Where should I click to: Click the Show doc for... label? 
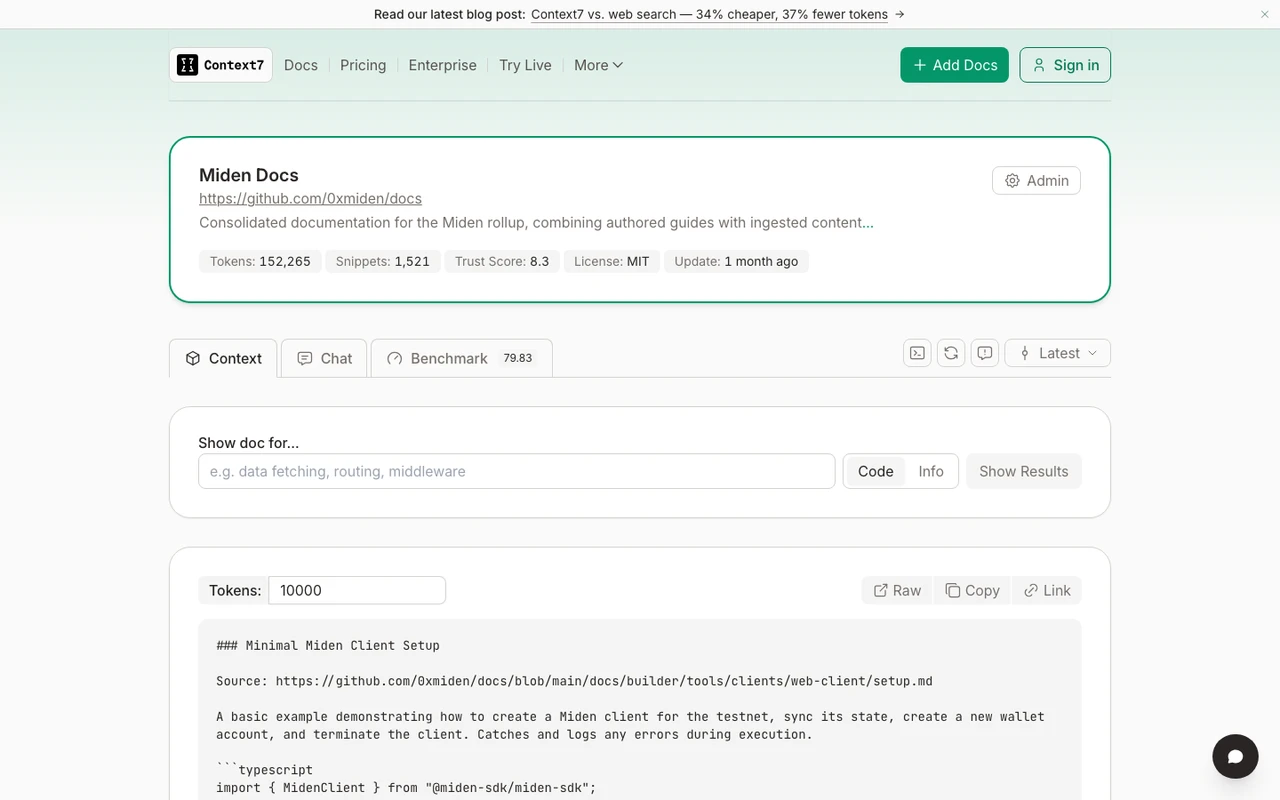249,442
